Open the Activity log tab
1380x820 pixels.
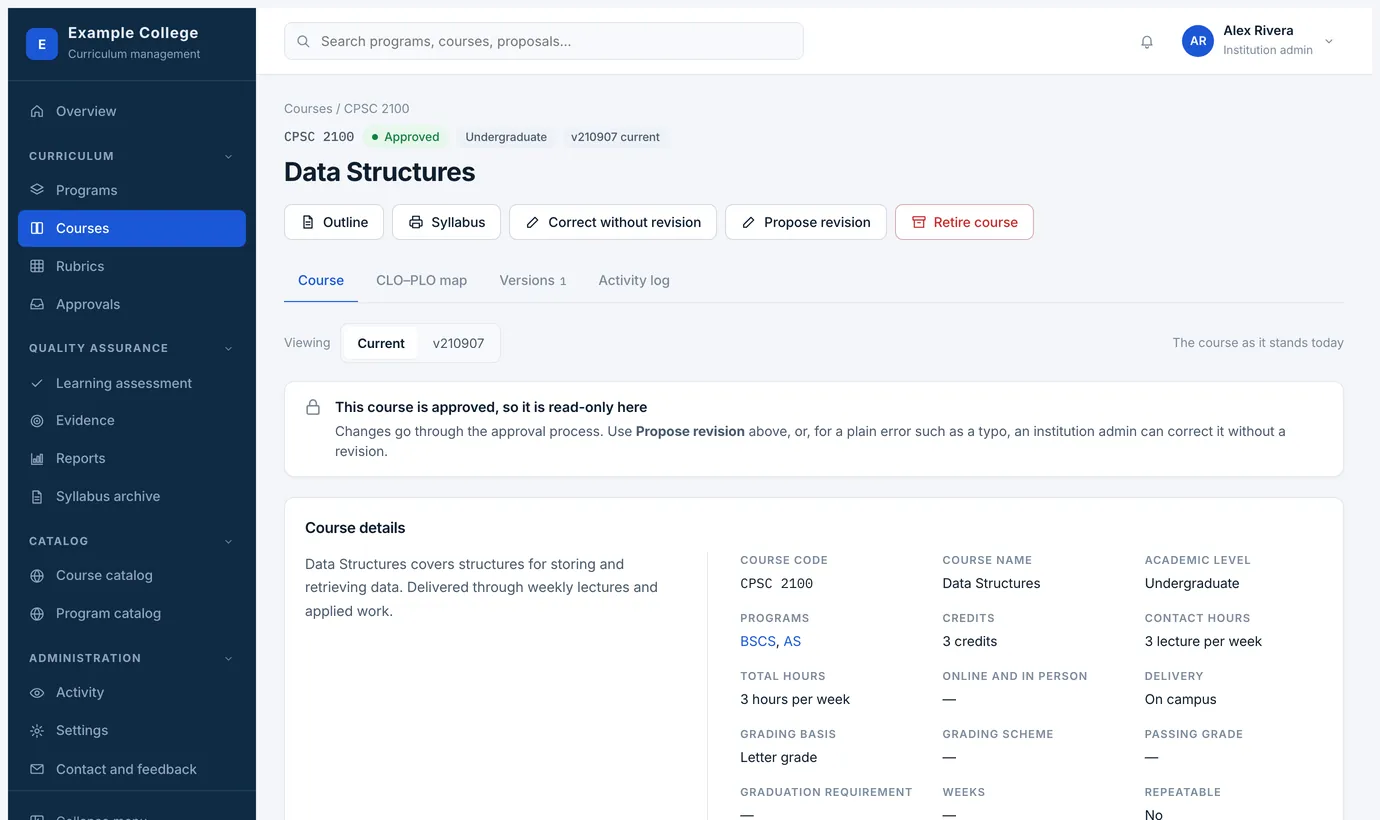pyautogui.click(x=634, y=280)
